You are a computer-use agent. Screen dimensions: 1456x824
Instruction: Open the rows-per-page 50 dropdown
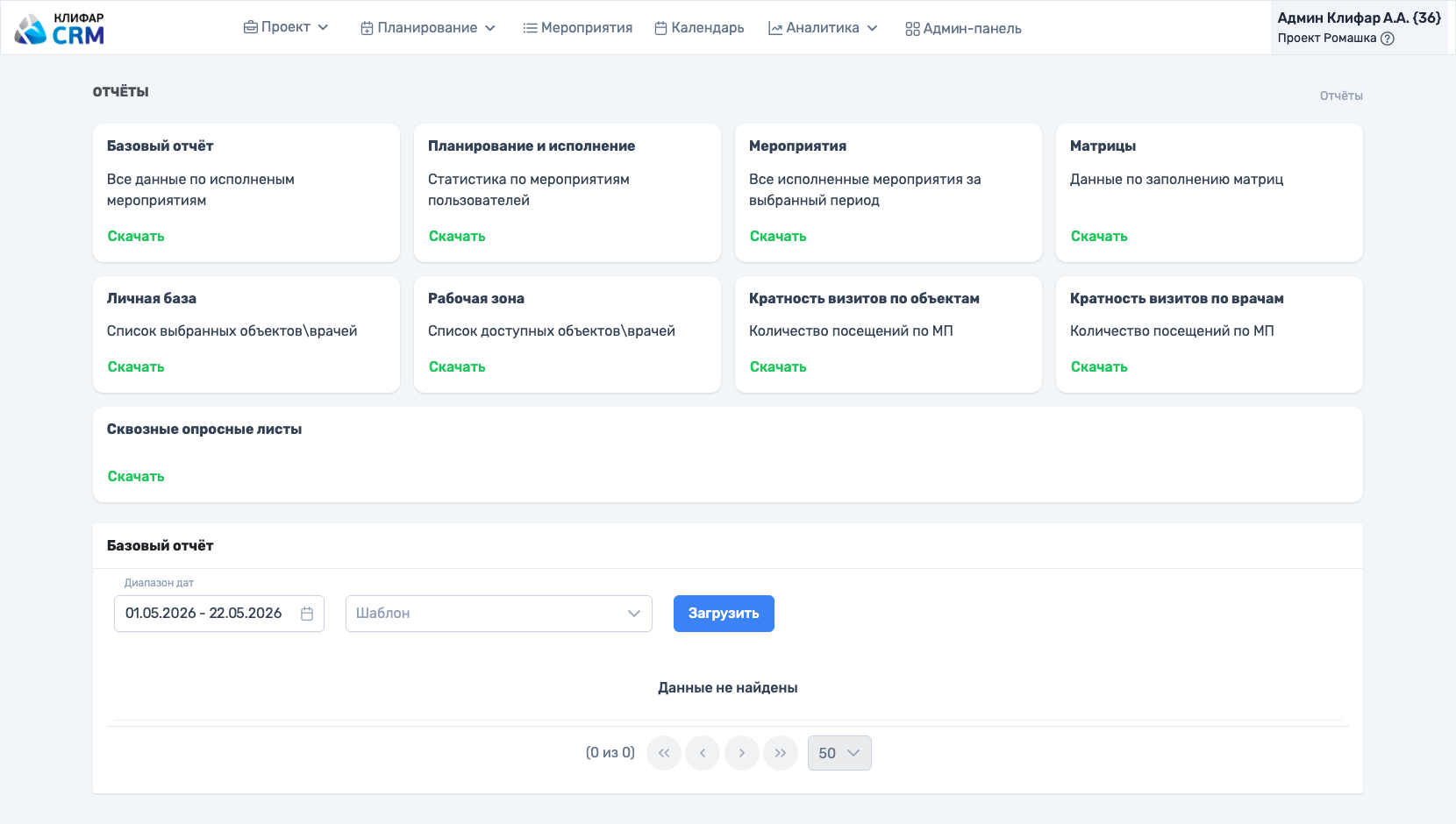(839, 753)
